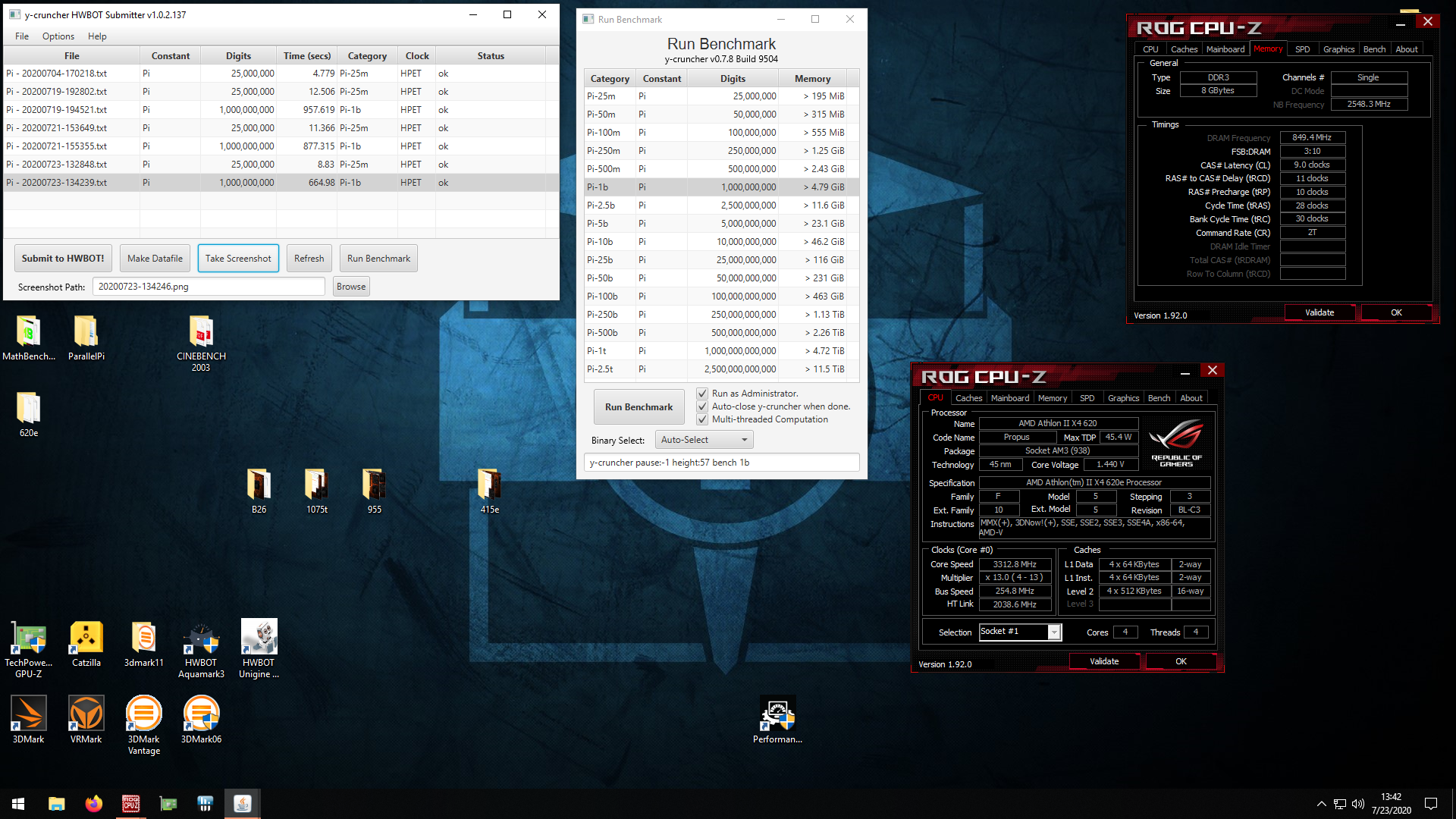Click OK in the lower CPU-Z window
This screenshot has height=819, width=1456.
(x=1181, y=661)
